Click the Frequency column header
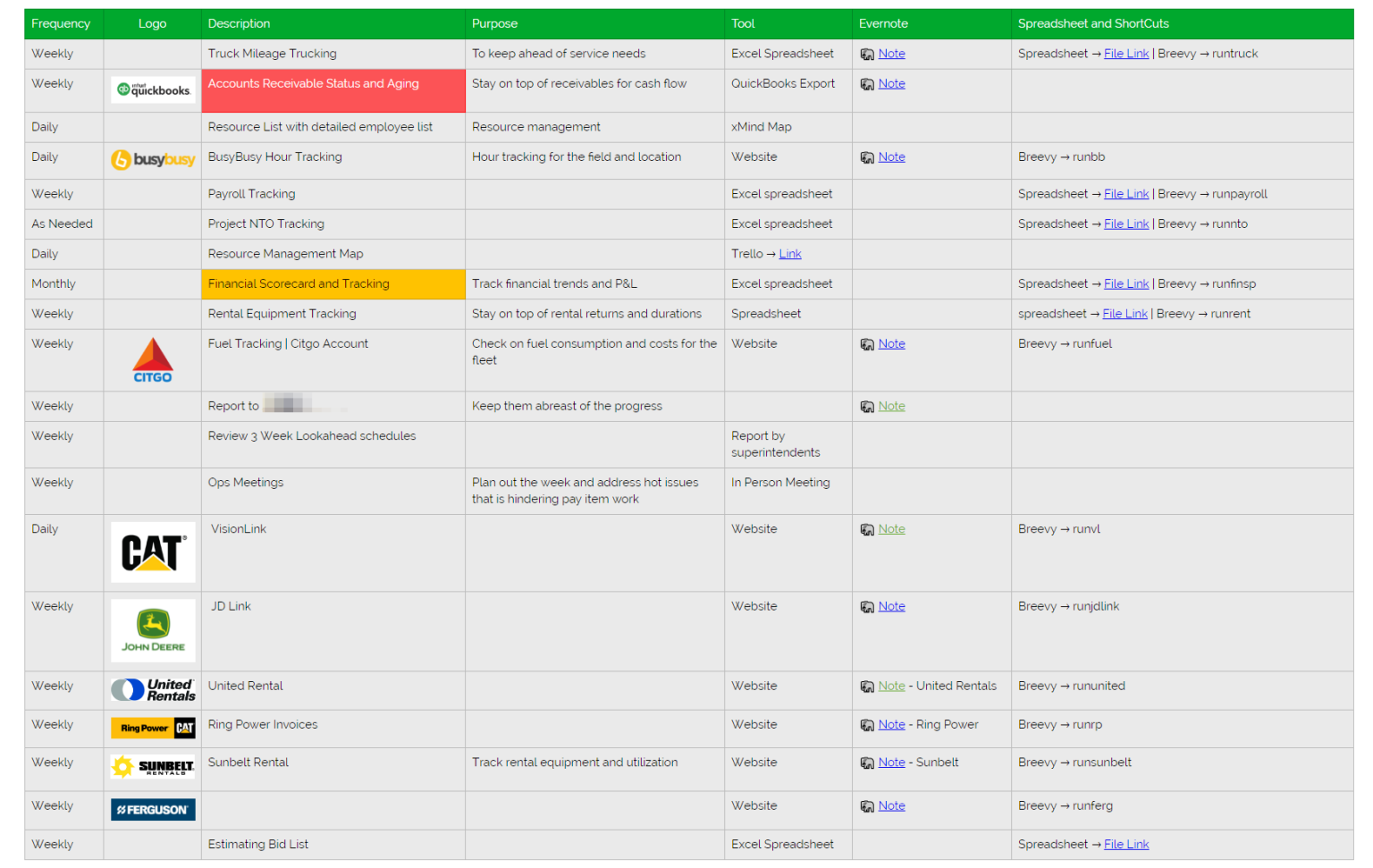 [61, 24]
